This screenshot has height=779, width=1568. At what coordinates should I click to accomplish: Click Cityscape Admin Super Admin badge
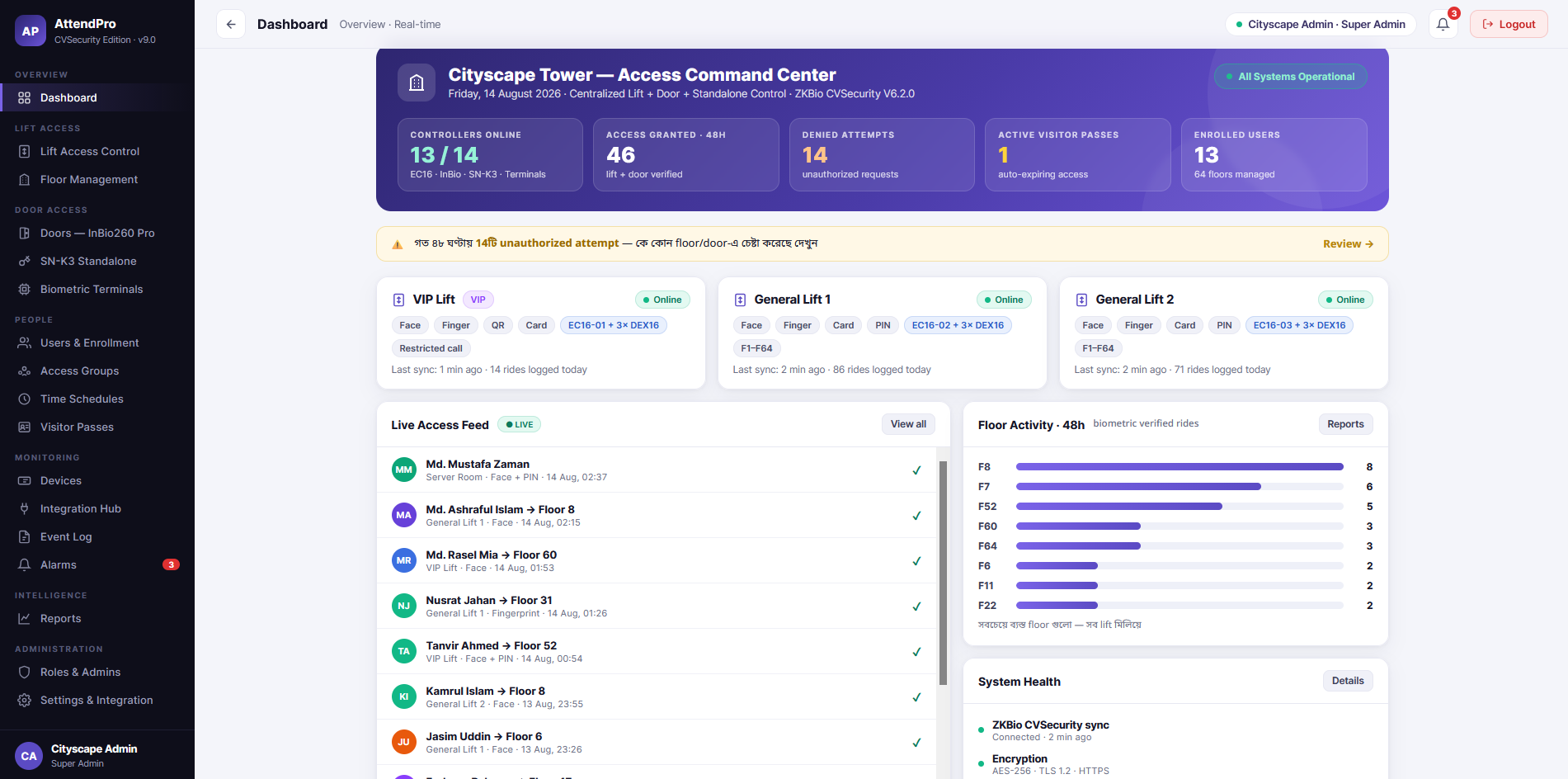pos(1321,24)
